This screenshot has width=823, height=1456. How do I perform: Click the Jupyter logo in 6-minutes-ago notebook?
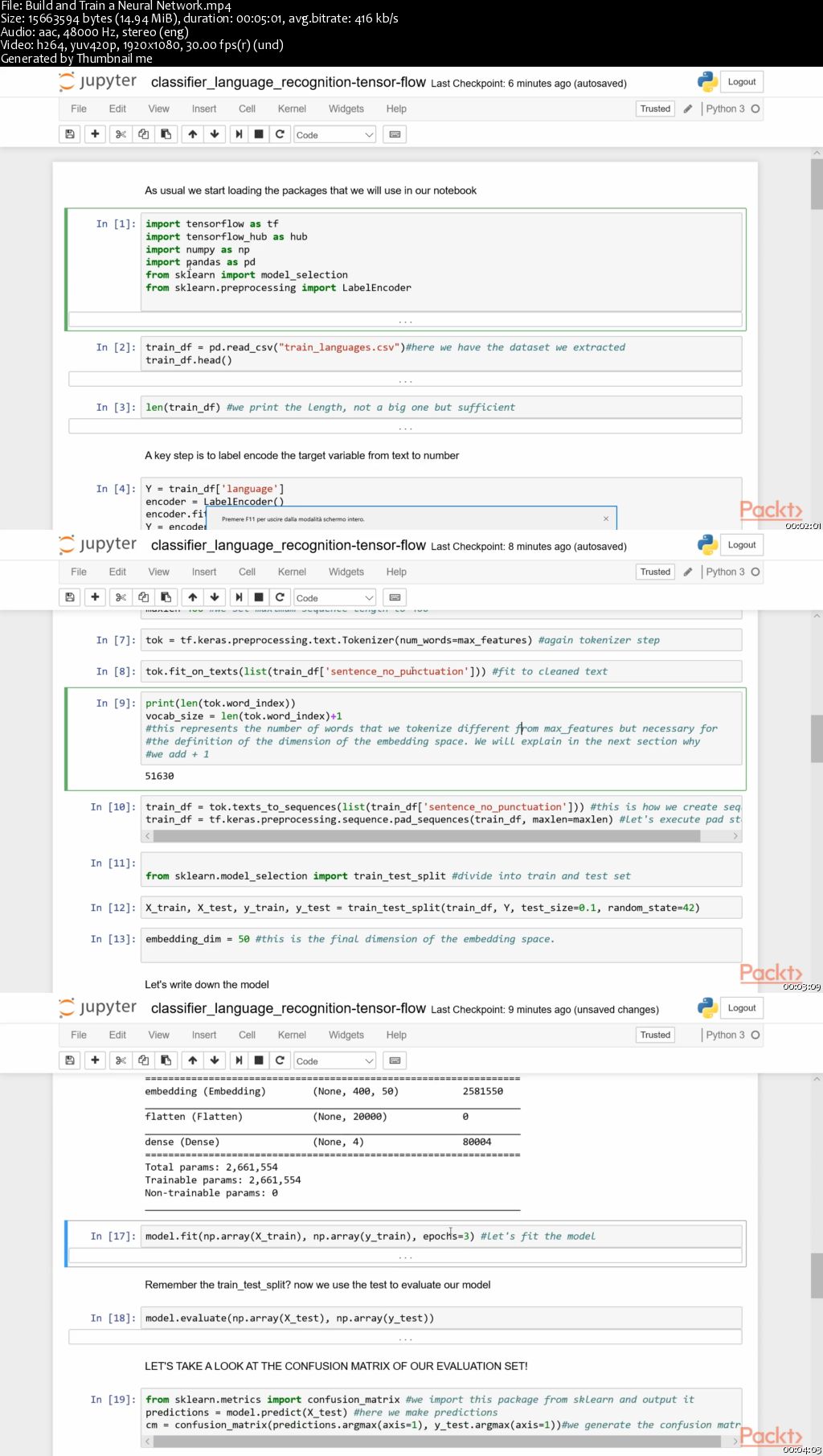point(98,81)
